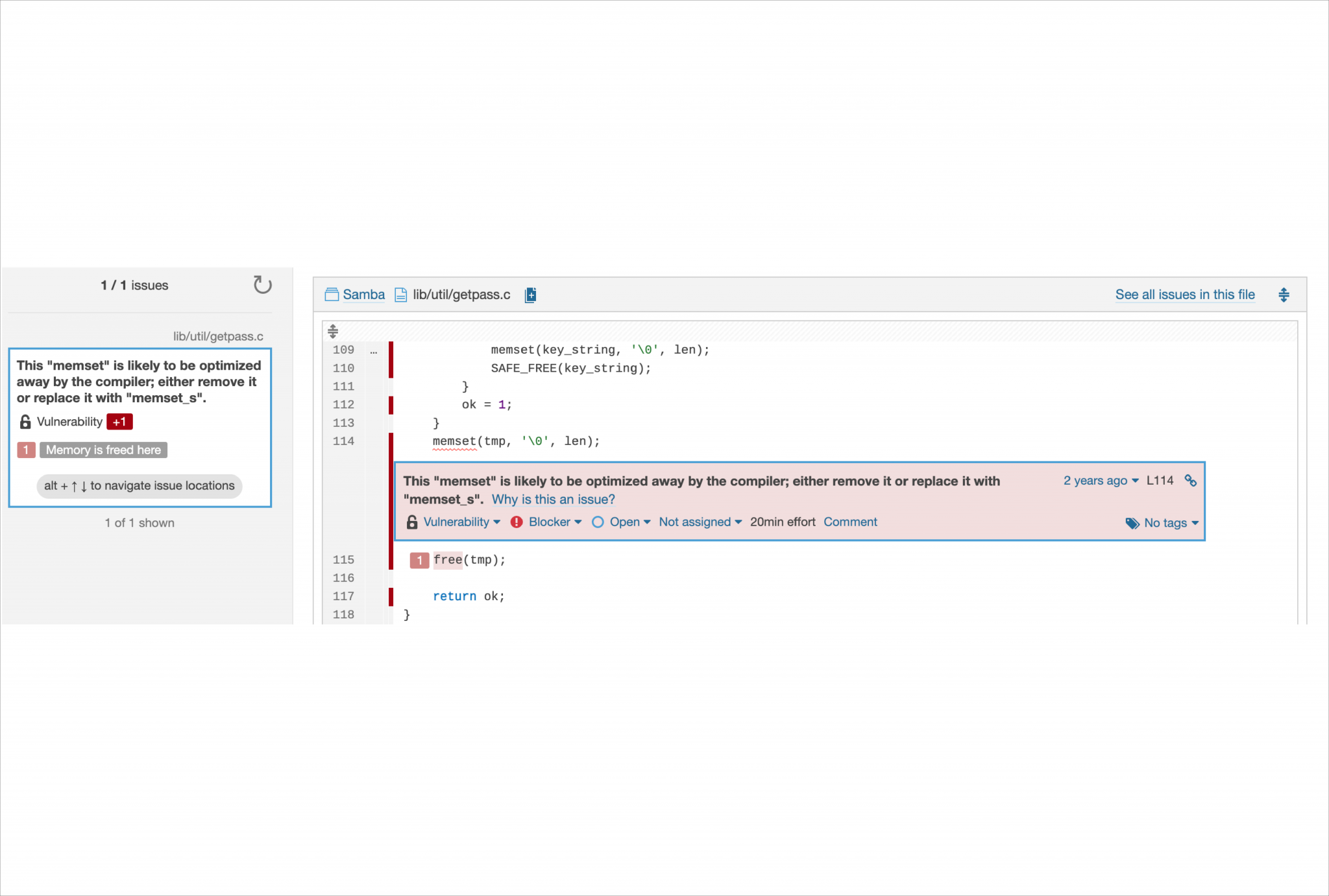The height and width of the screenshot is (896, 1329).
Task: Copy the issue permalink via the chain icon
Action: point(1190,481)
